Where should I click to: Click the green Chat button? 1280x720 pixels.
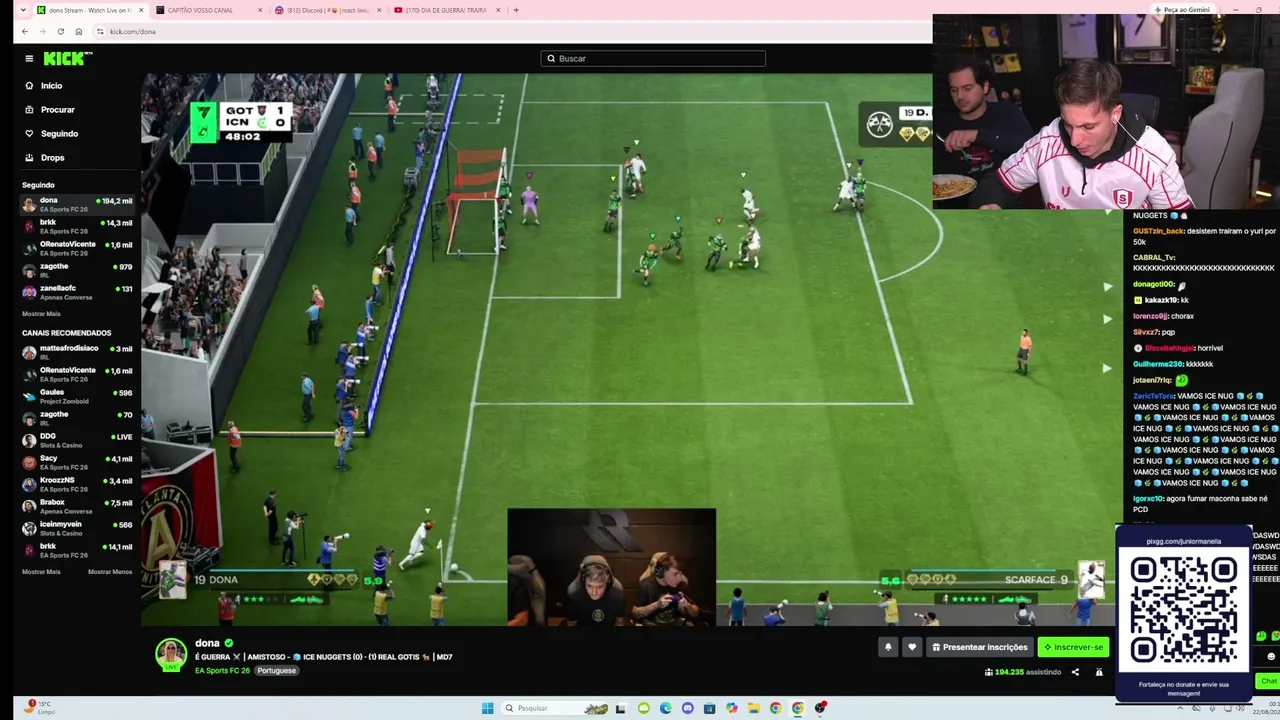click(x=1268, y=681)
